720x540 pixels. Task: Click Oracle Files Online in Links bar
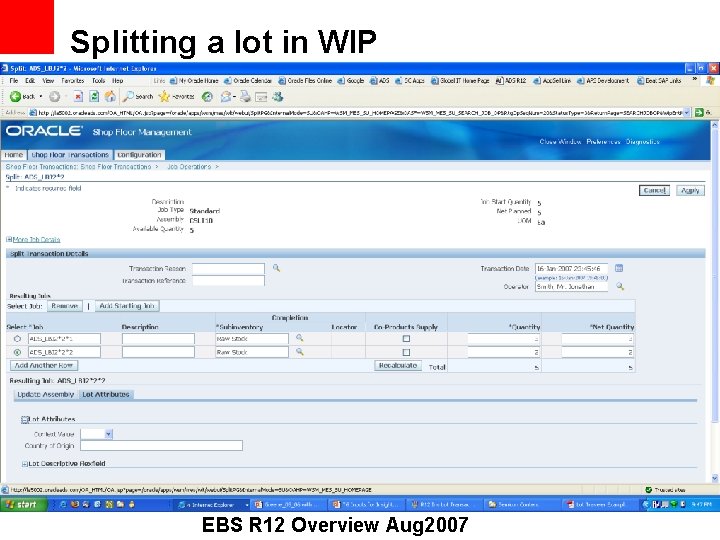click(305, 81)
